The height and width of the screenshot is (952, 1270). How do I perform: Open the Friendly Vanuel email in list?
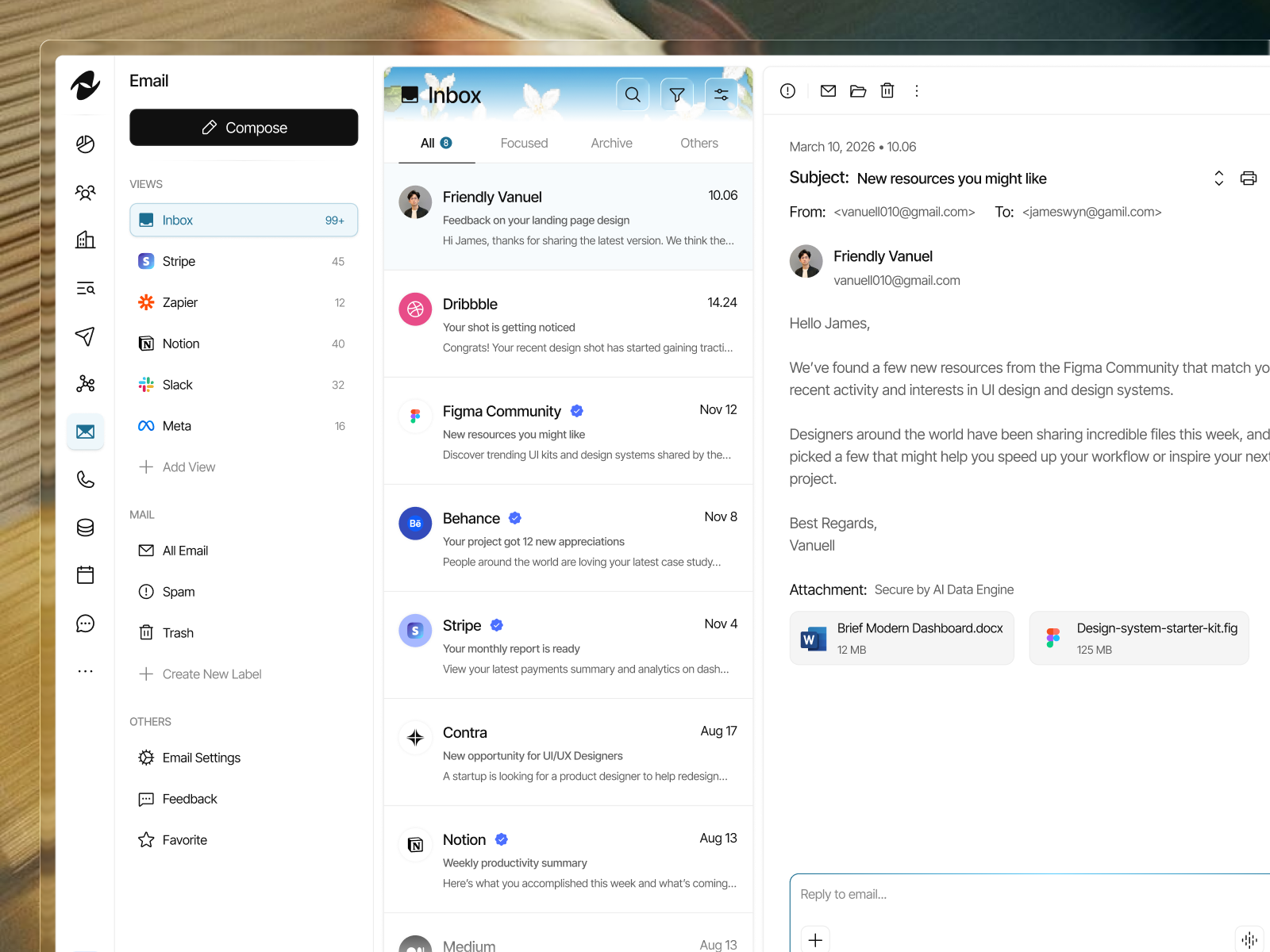568,217
